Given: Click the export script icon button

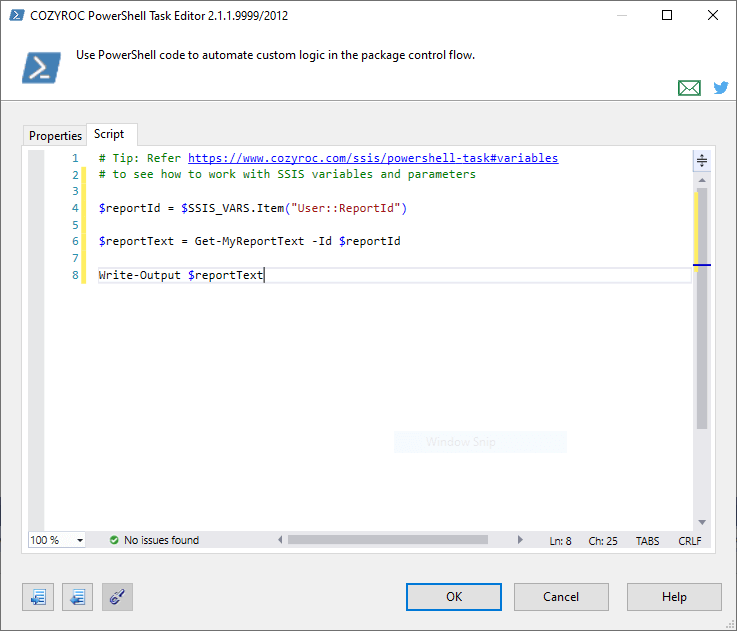Looking at the screenshot, I should pos(78,597).
